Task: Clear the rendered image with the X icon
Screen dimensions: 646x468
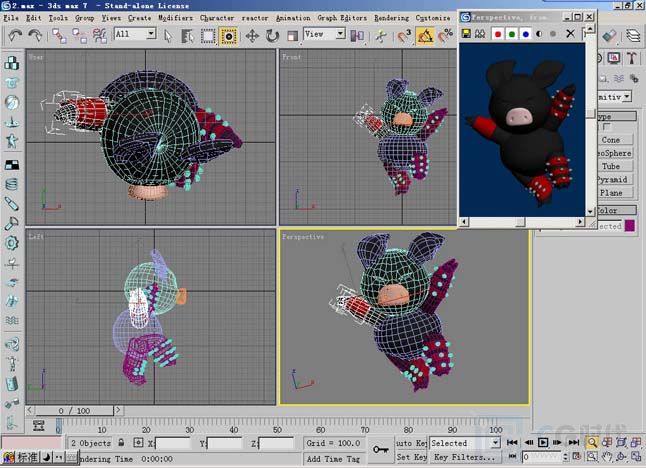Action: click(570, 33)
